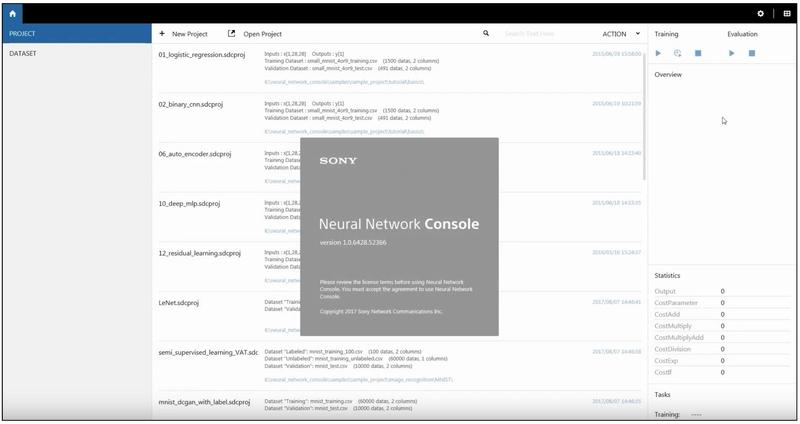The image size is (800, 424).
Task: Open 12_residual_learning.sdcproj
Action: (x=199, y=253)
